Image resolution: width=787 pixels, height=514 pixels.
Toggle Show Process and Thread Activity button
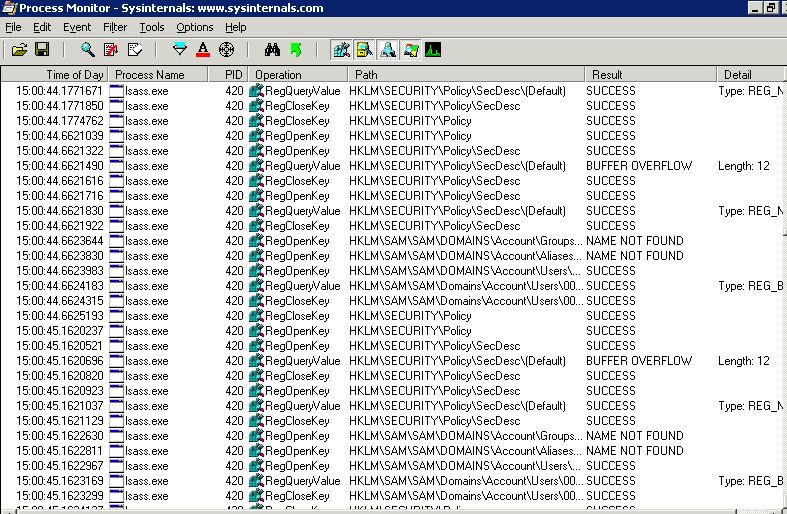(x=411, y=50)
